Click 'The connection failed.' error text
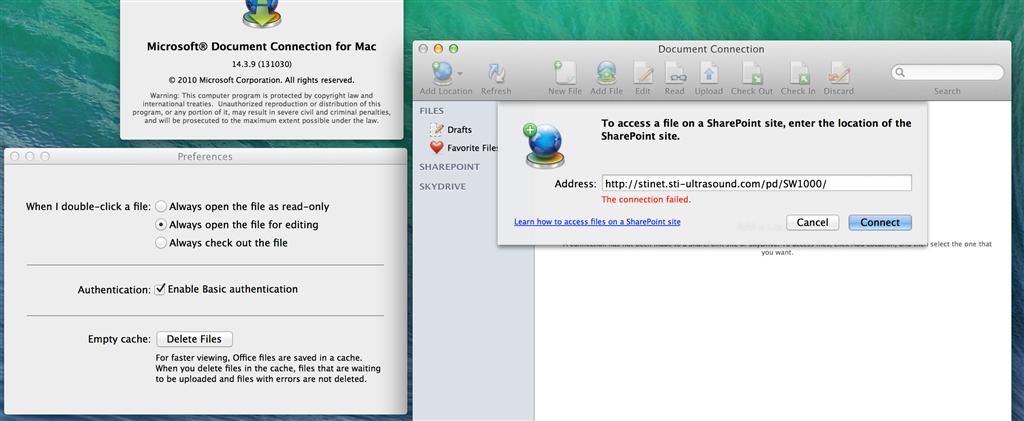Screen dimensions: 1024x421 click(x=646, y=200)
